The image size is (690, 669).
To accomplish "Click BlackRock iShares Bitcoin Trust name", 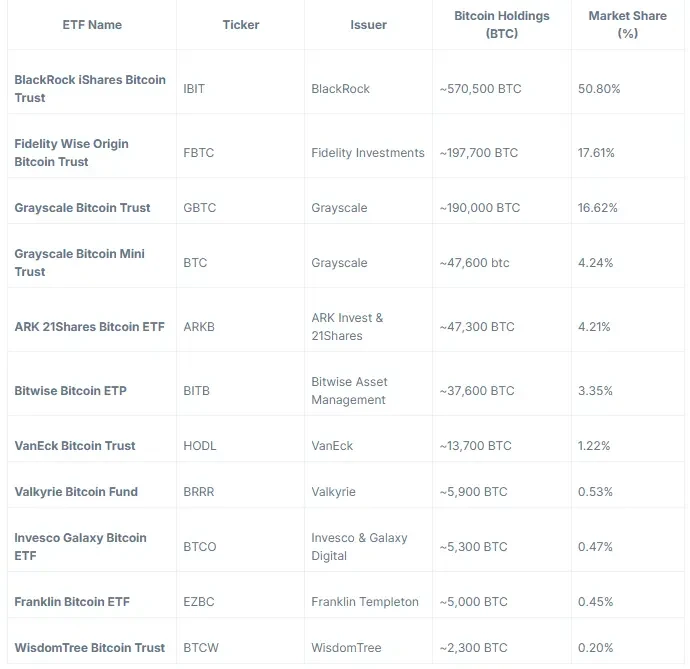I will tap(90, 89).
